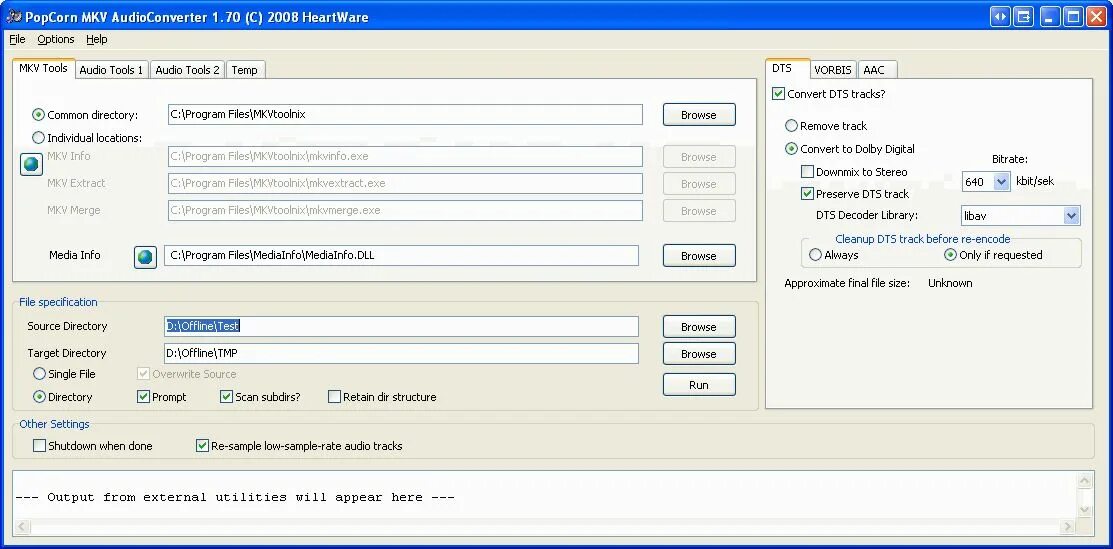Image resolution: width=1113 pixels, height=549 pixels.
Task: Select Only if requested cleanup option
Action: (x=950, y=255)
